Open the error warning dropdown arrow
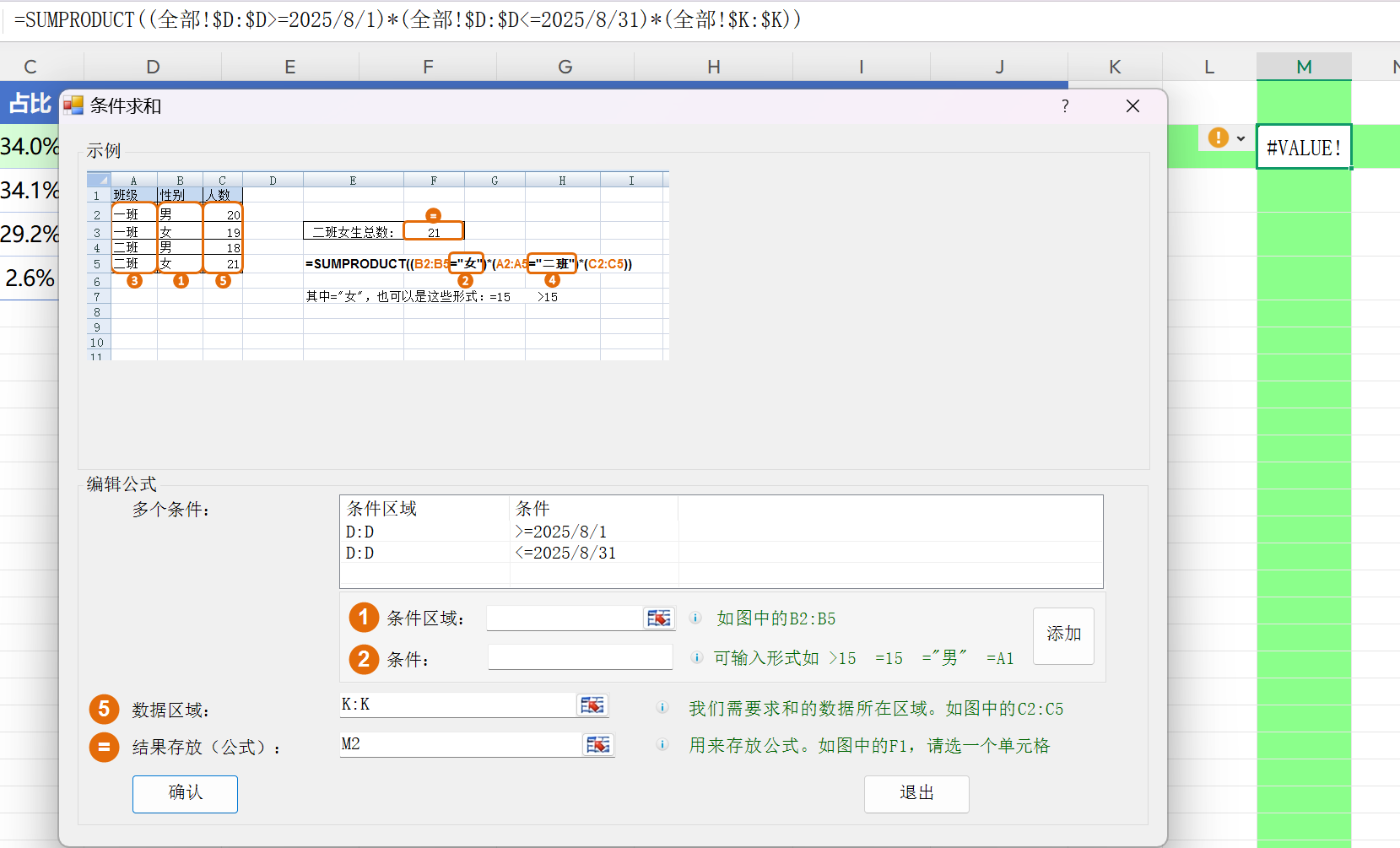This screenshot has width=1400, height=848. [x=1241, y=138]
